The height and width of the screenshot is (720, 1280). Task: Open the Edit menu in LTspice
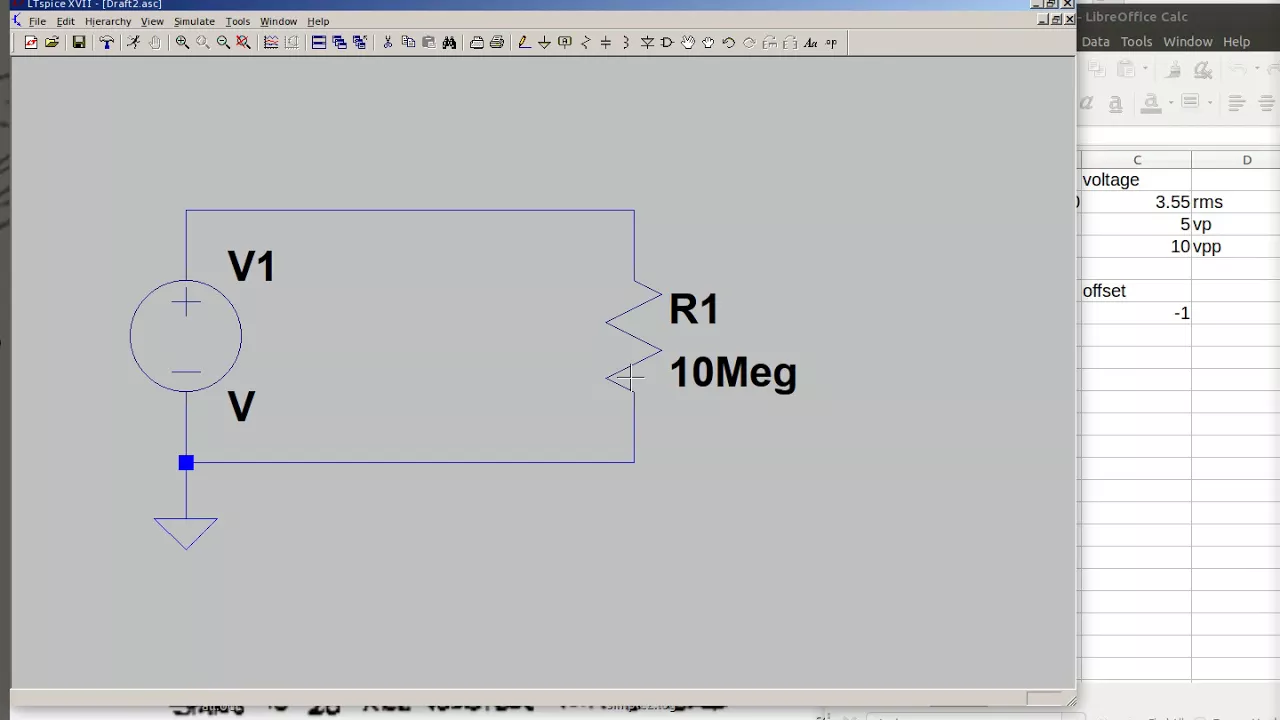pyautogui.click(x=65, y=21)
